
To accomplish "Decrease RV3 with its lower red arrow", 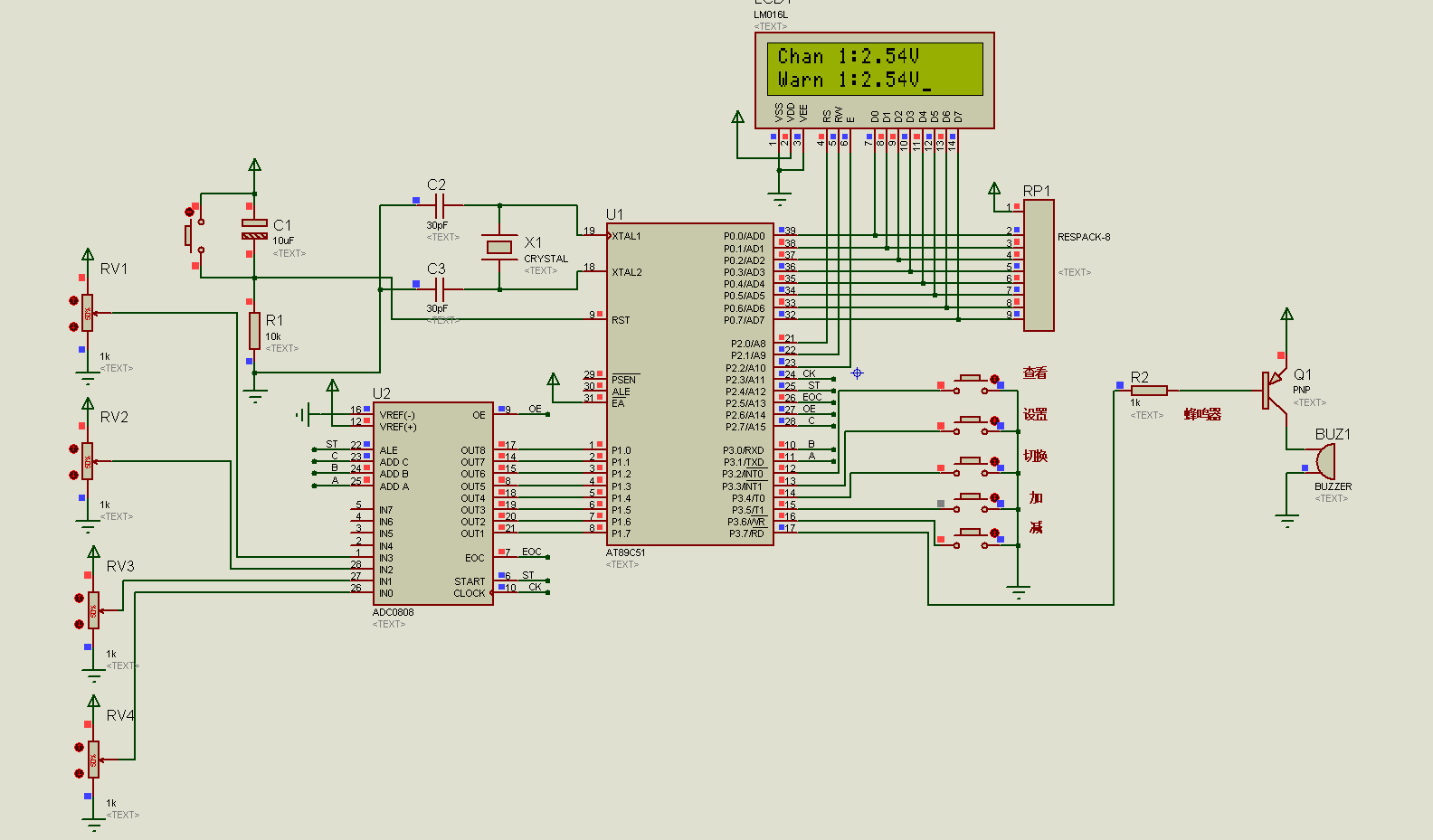I will tap(80, 624).
